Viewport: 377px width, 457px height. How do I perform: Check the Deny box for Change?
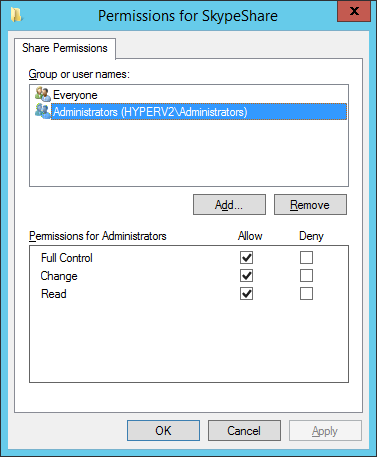click(306, 276)
